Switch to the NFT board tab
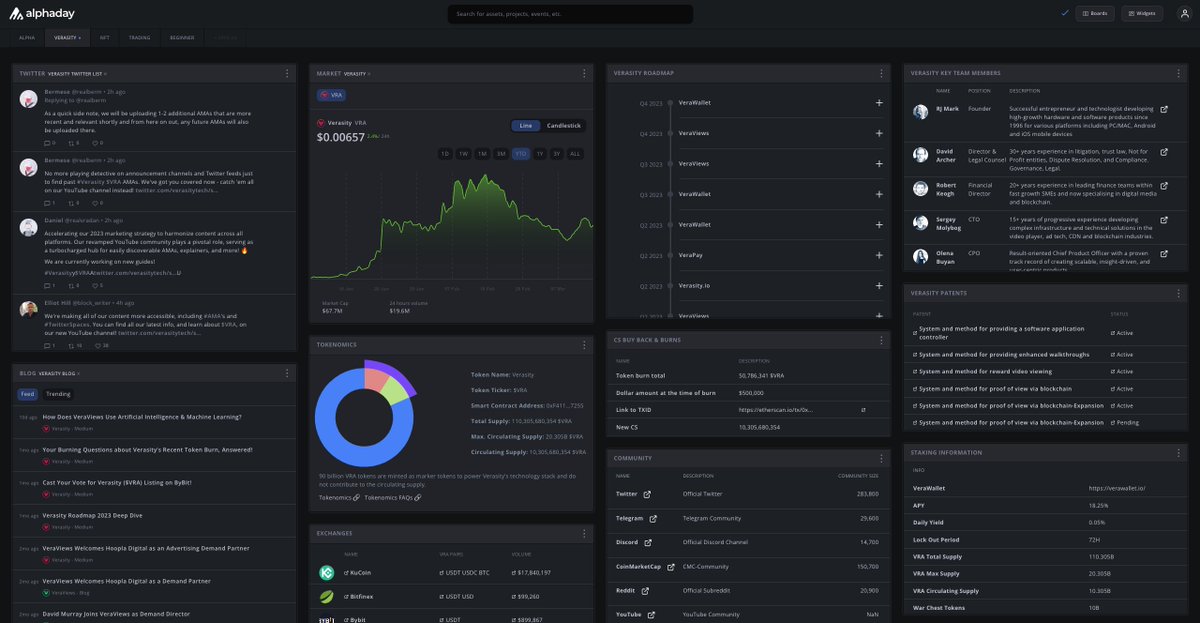The height and width of the screenshot is (623, 1200). tap(104, 38)
